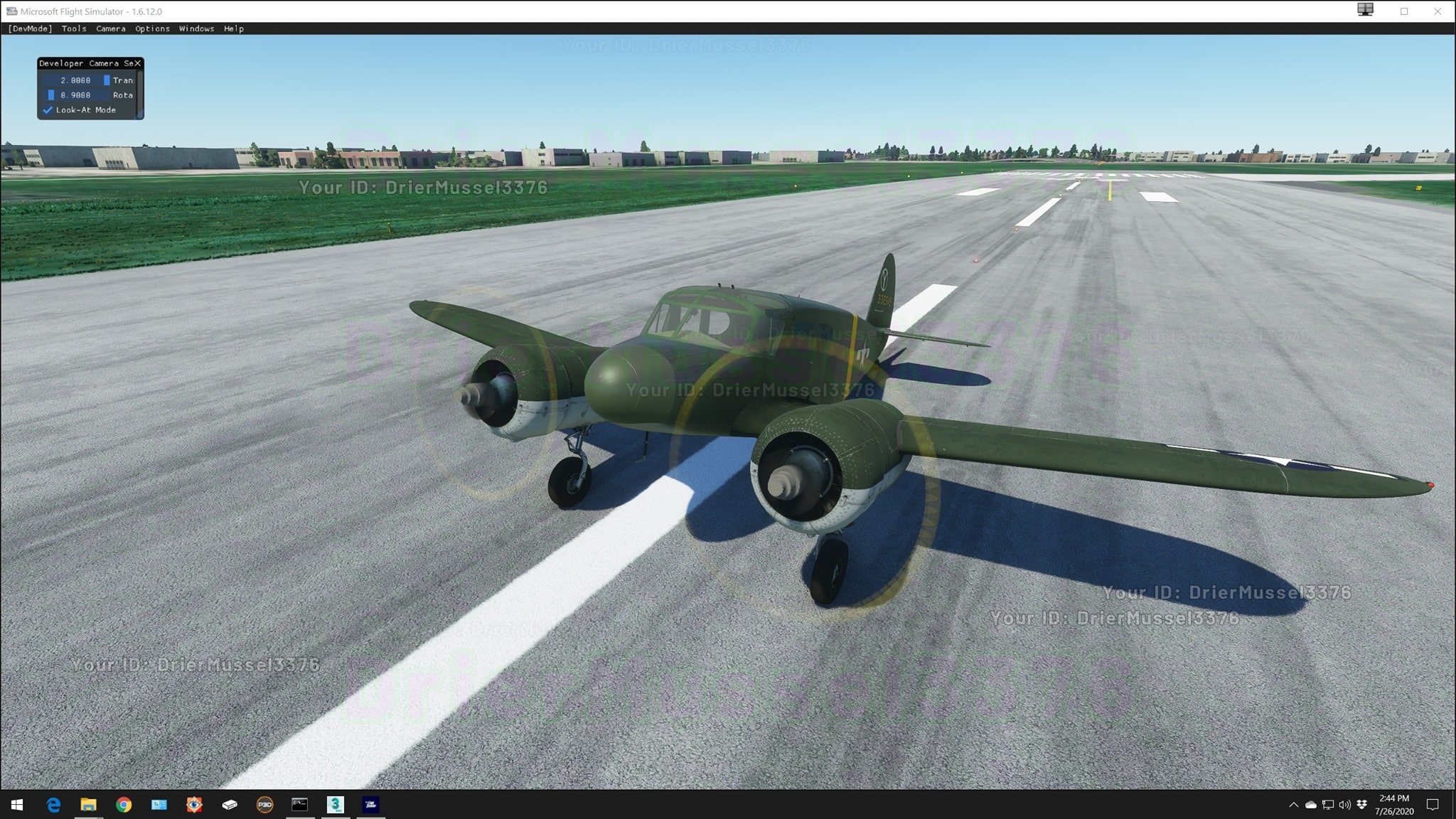Click the Windows Start button
The height and width of the screenshot is (819, 1456).
click(x=17, y=805)
